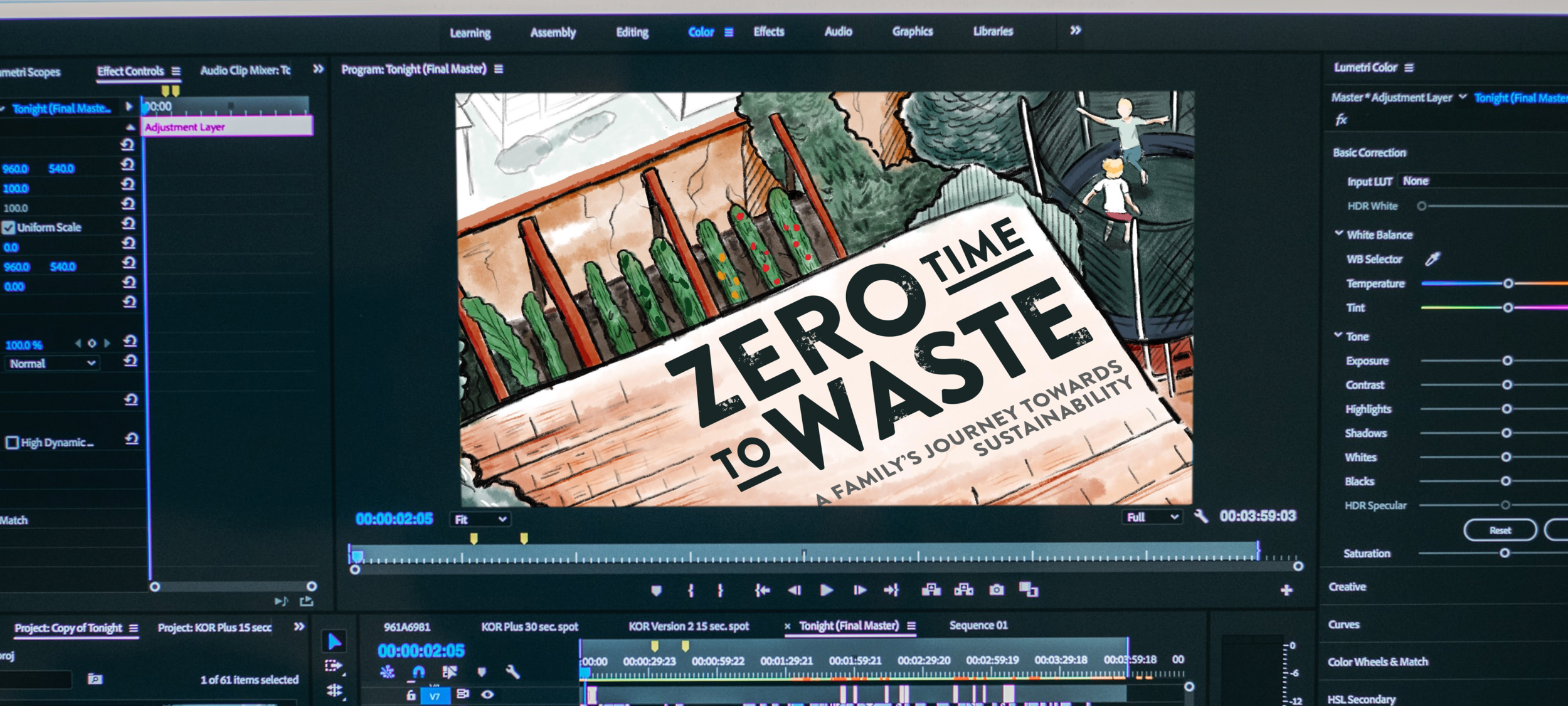Open the Fit zoom level dropdown
Image resolution: width=1568 pixels, height=706 pixels.
click(x=480, y=519)
